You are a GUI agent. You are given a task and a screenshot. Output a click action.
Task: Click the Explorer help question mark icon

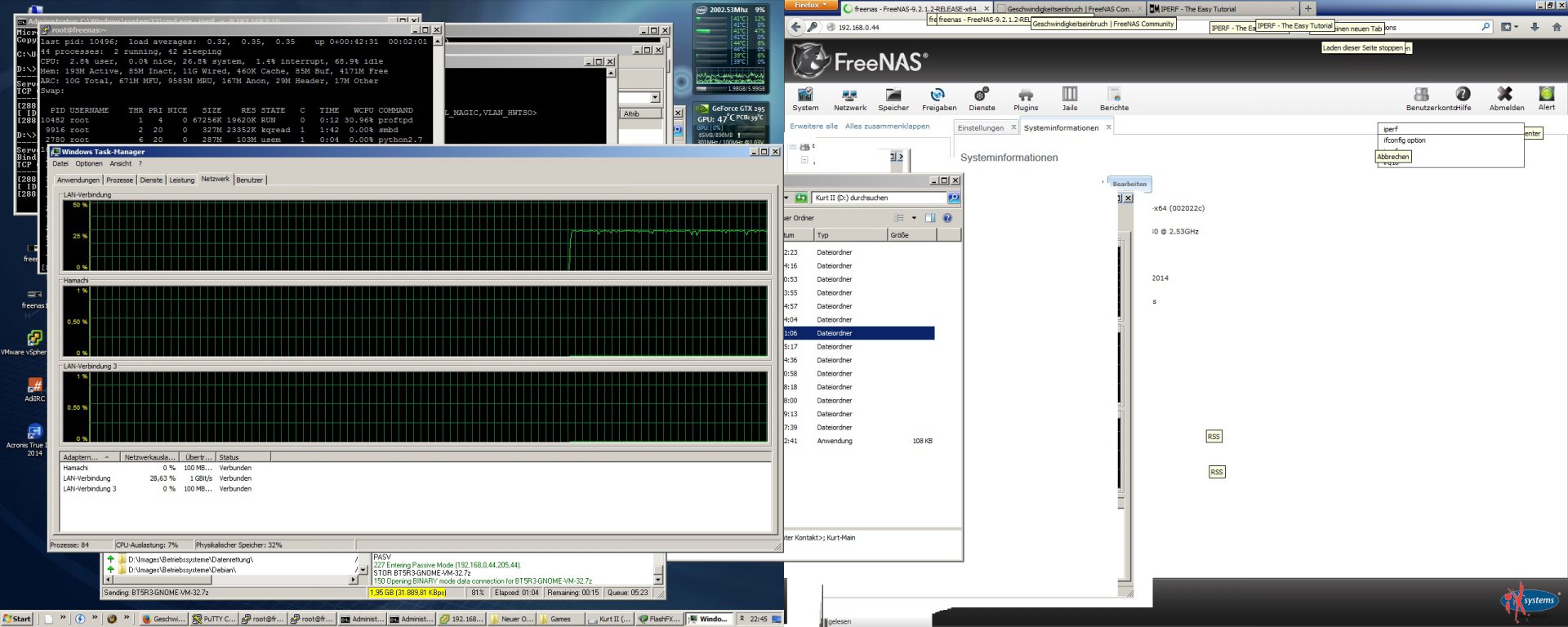pyautogui.click(x=947, y=218)
